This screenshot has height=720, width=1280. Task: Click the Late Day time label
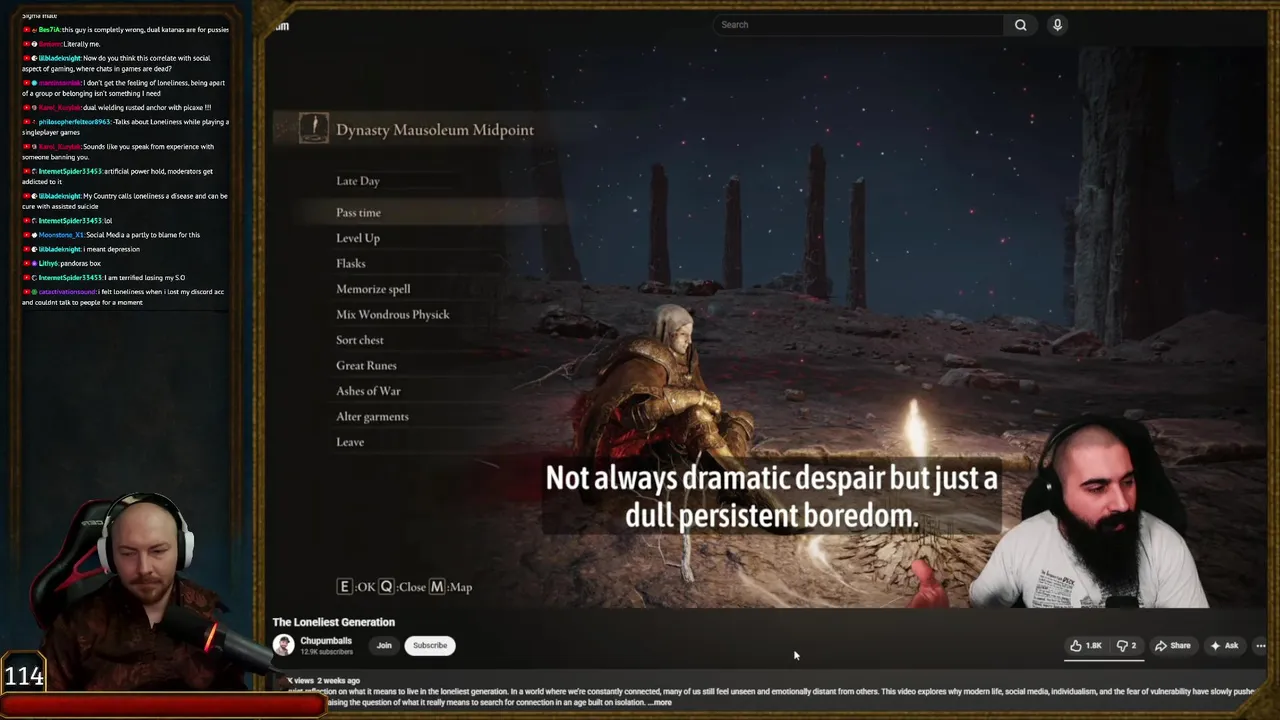[358, 181]
